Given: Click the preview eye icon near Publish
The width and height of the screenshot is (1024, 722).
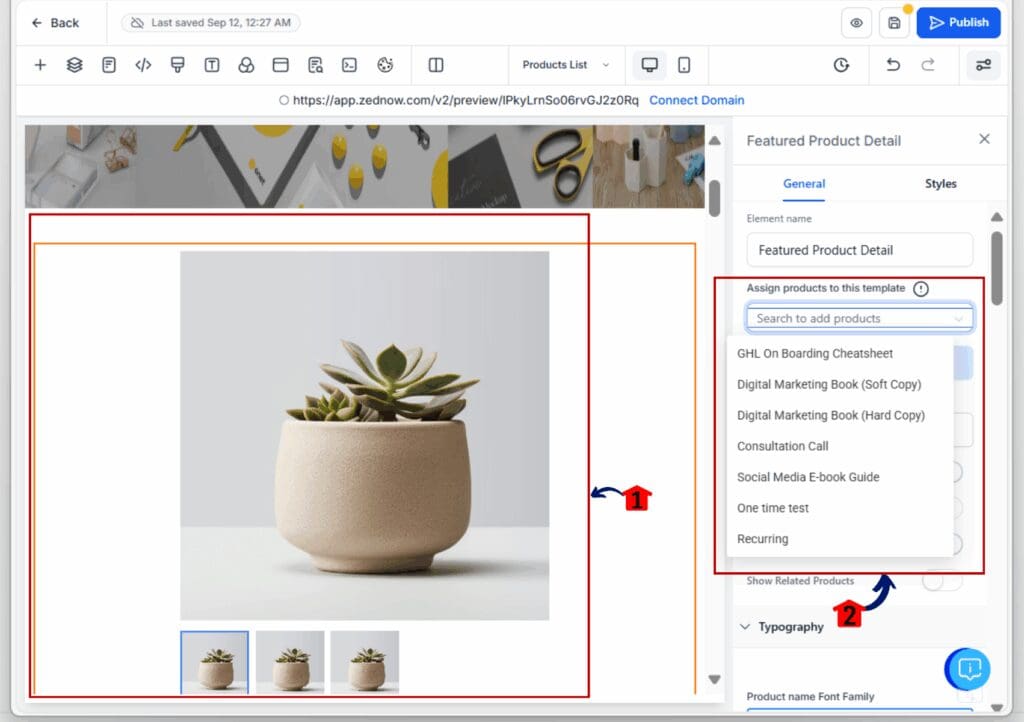Looking at the screenshot, I should (856, 22).
